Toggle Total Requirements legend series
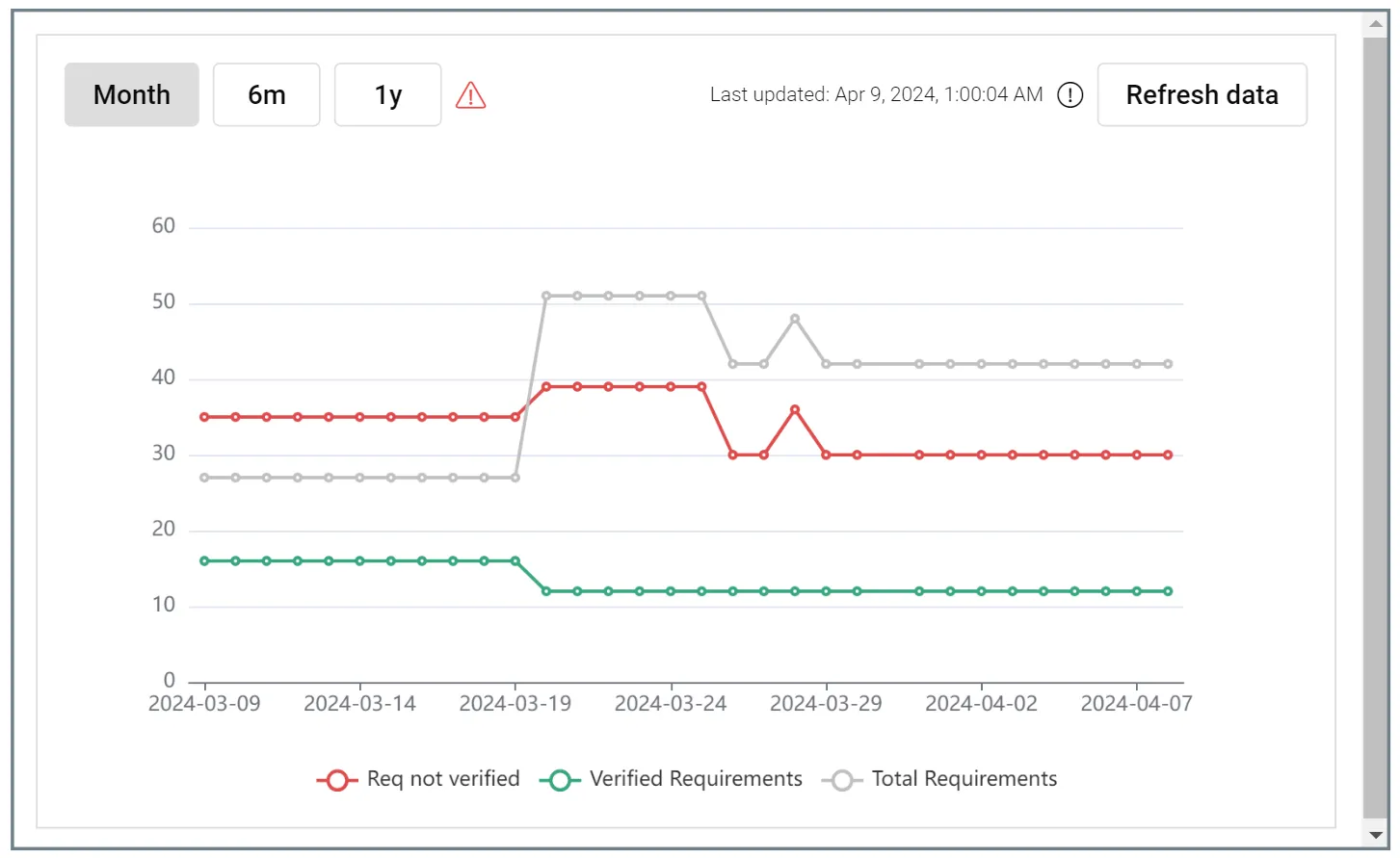The width and height of the screenshot is (1400, 858). (x=939, y=779)
